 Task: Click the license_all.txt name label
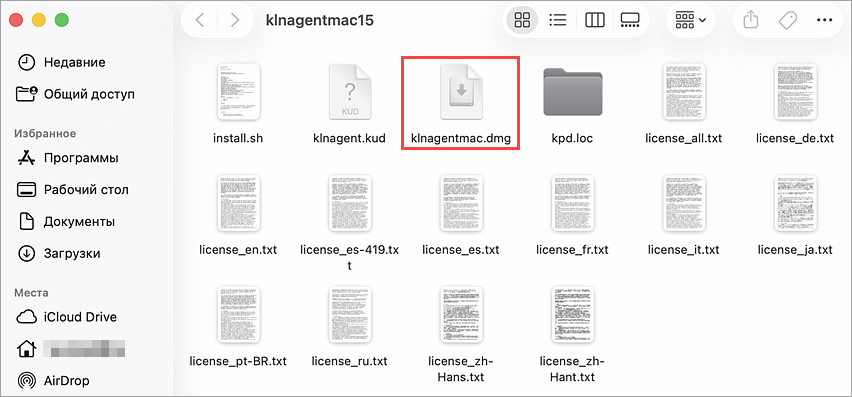(x=684, y=138)
